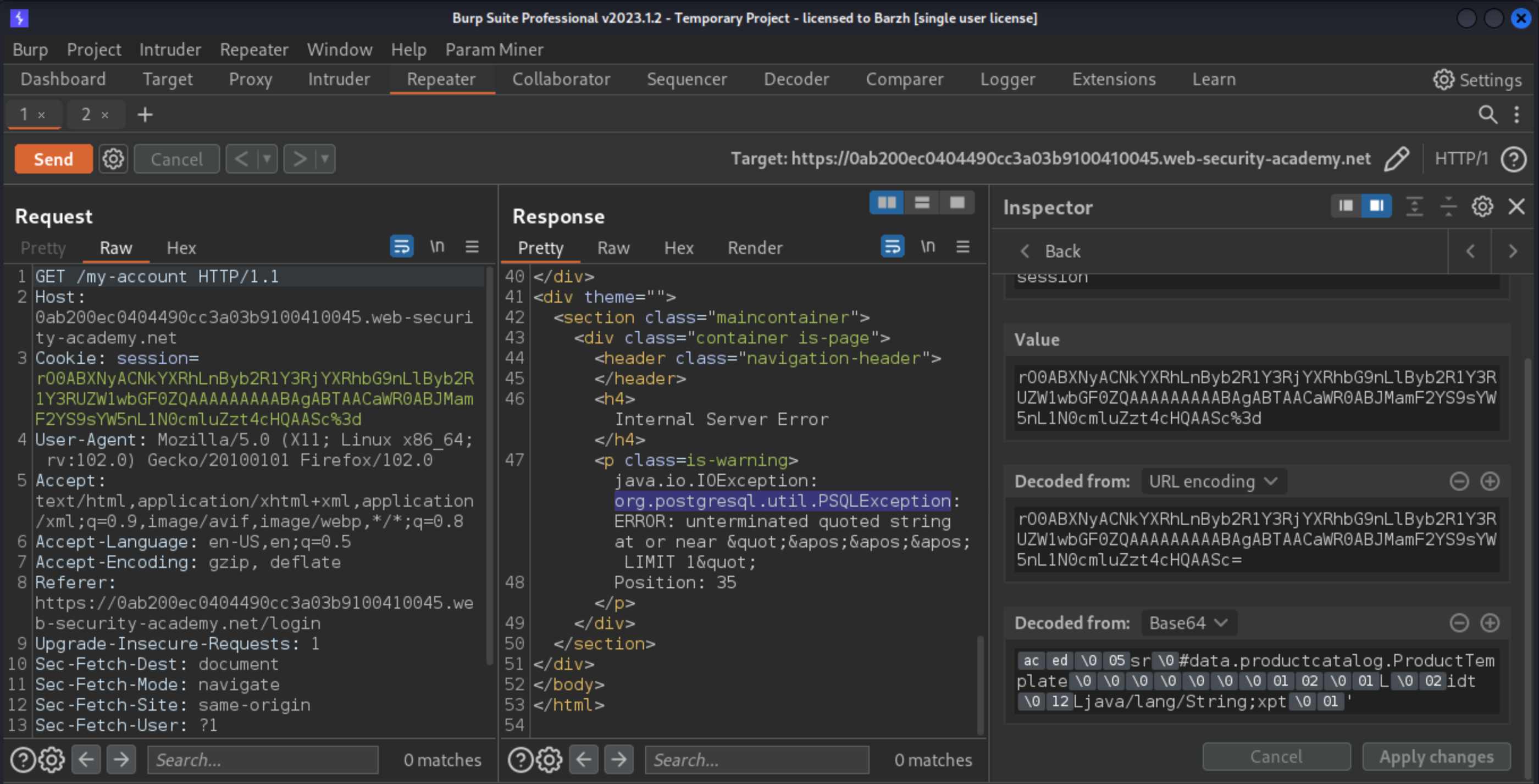Open the URL encoding decode dropdown

coord(1214,481)
